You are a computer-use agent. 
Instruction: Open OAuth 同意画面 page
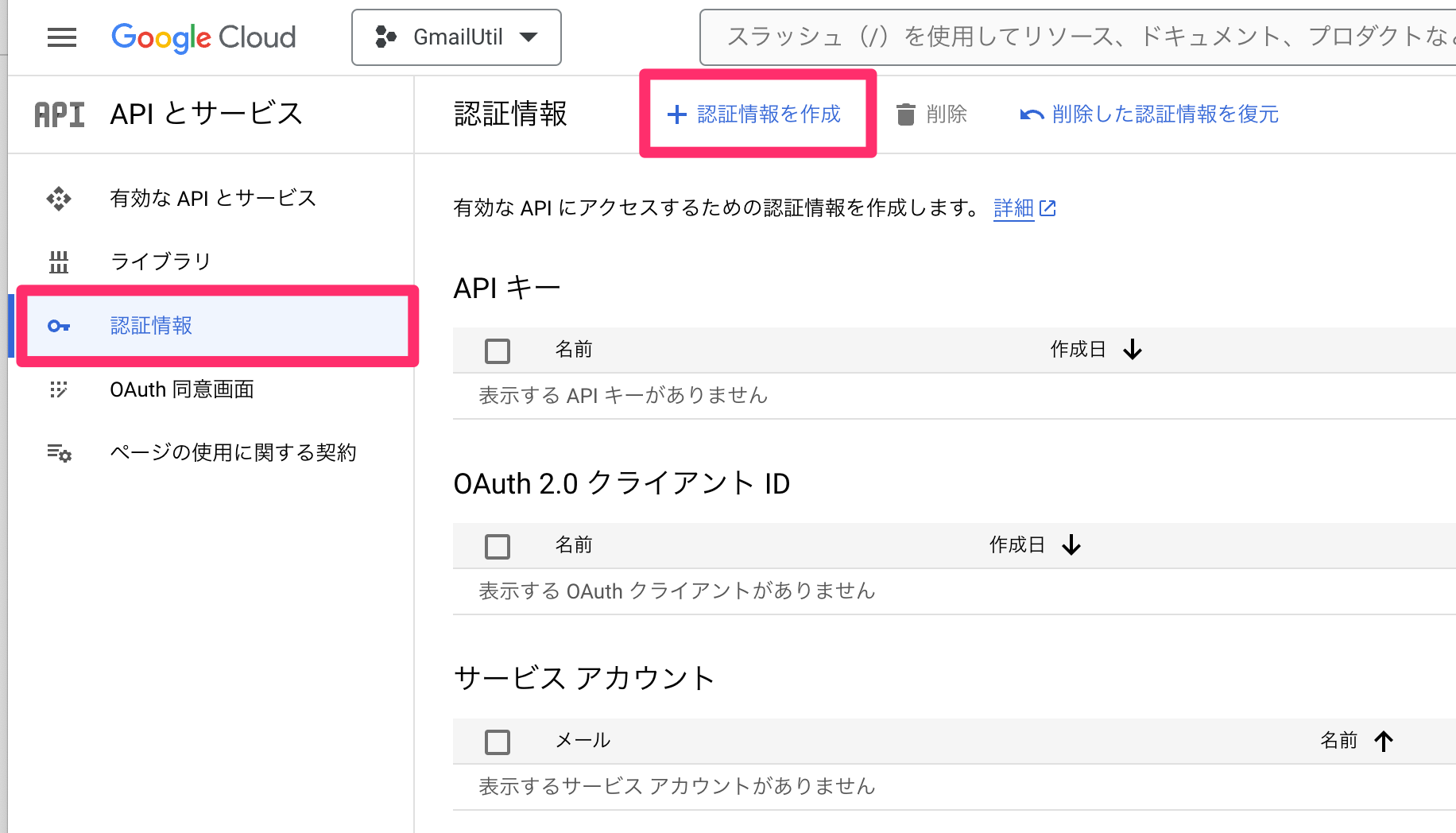[x=182, y=389]
